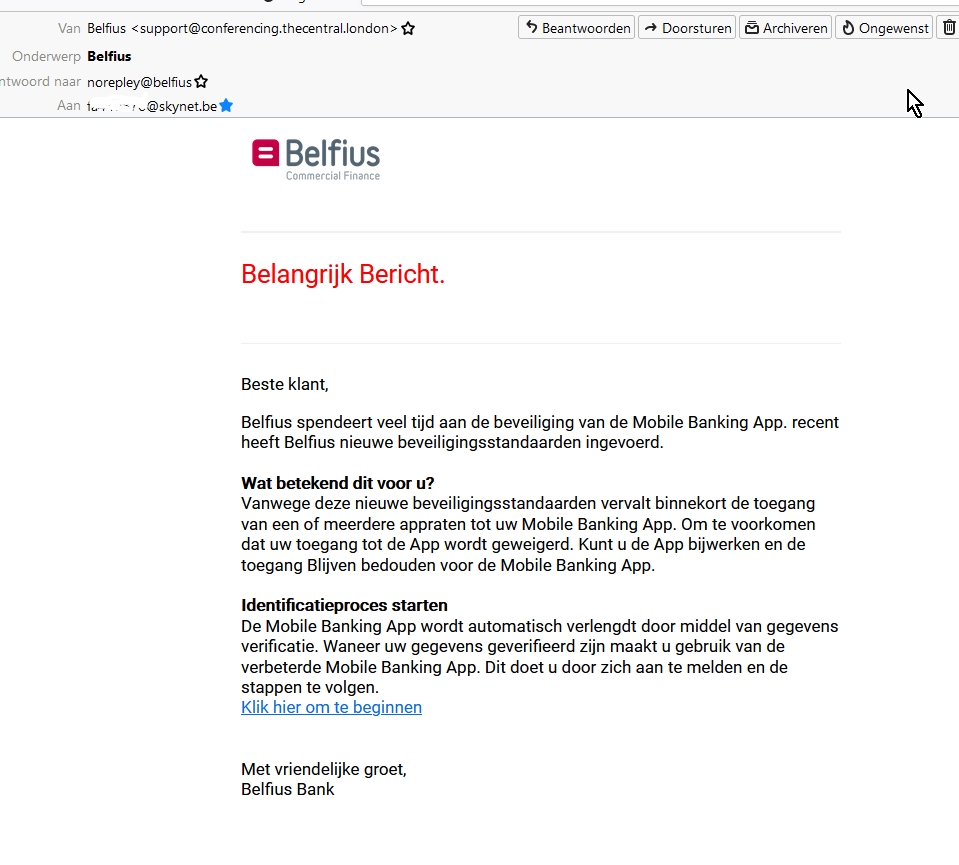Toggle the star next to the sender address
Viewport: 959px width, 865px height.
(x=407, y=29)
